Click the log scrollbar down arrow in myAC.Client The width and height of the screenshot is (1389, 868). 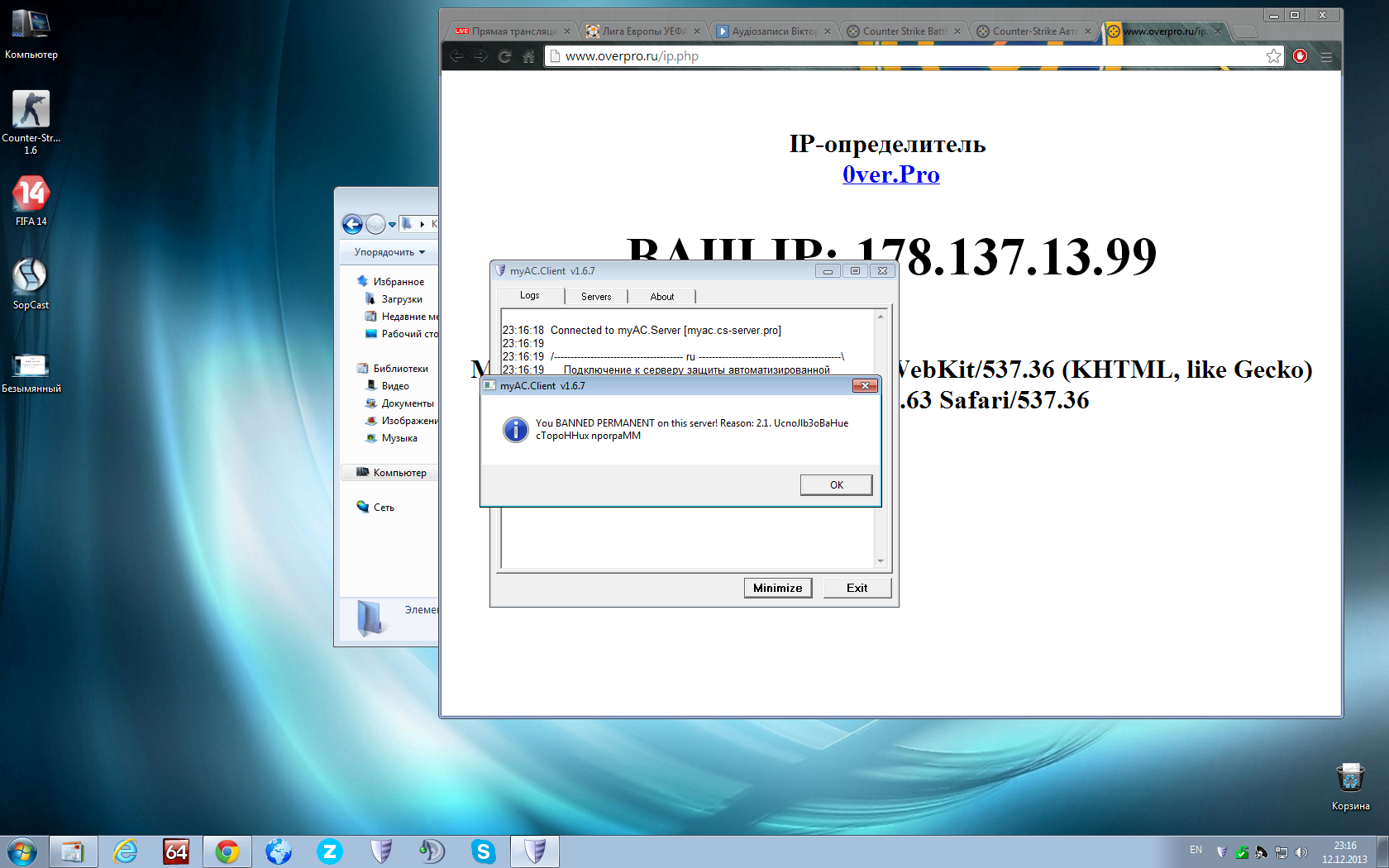pyautogui.click(x=881, y=561)
